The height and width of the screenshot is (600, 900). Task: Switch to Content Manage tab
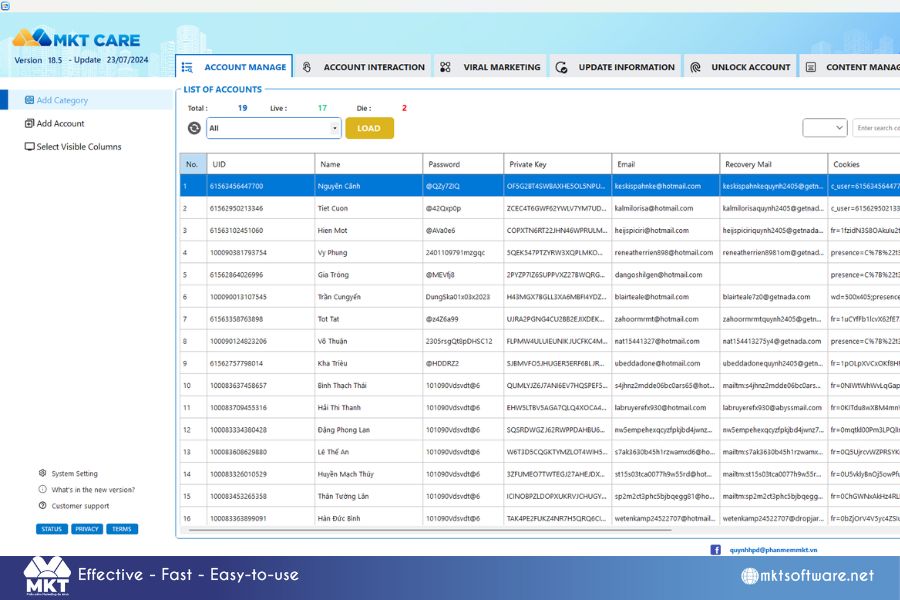[x=850, y=67]
